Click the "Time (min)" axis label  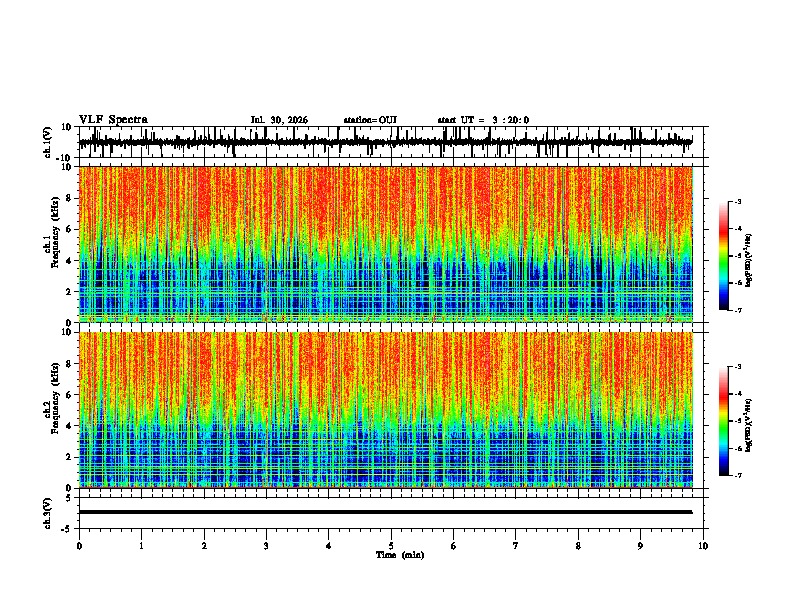coord(400,555)
